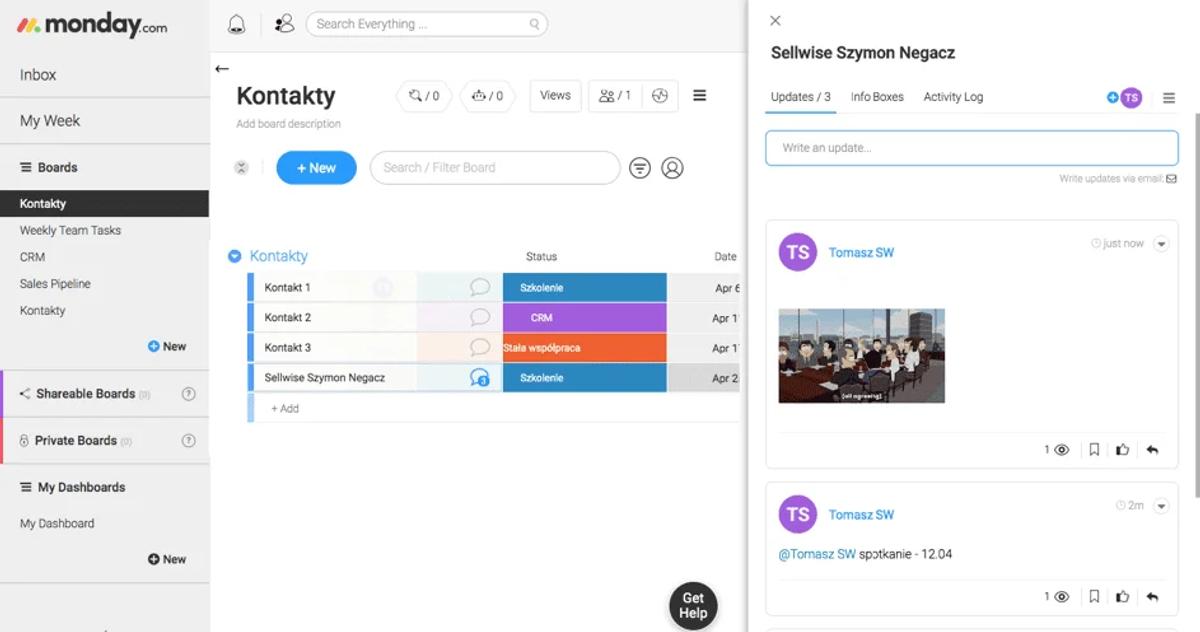Close the Sellwise Szymon Negacz panel
Screen dimensions: 1200x632
[x=775, y=20]
